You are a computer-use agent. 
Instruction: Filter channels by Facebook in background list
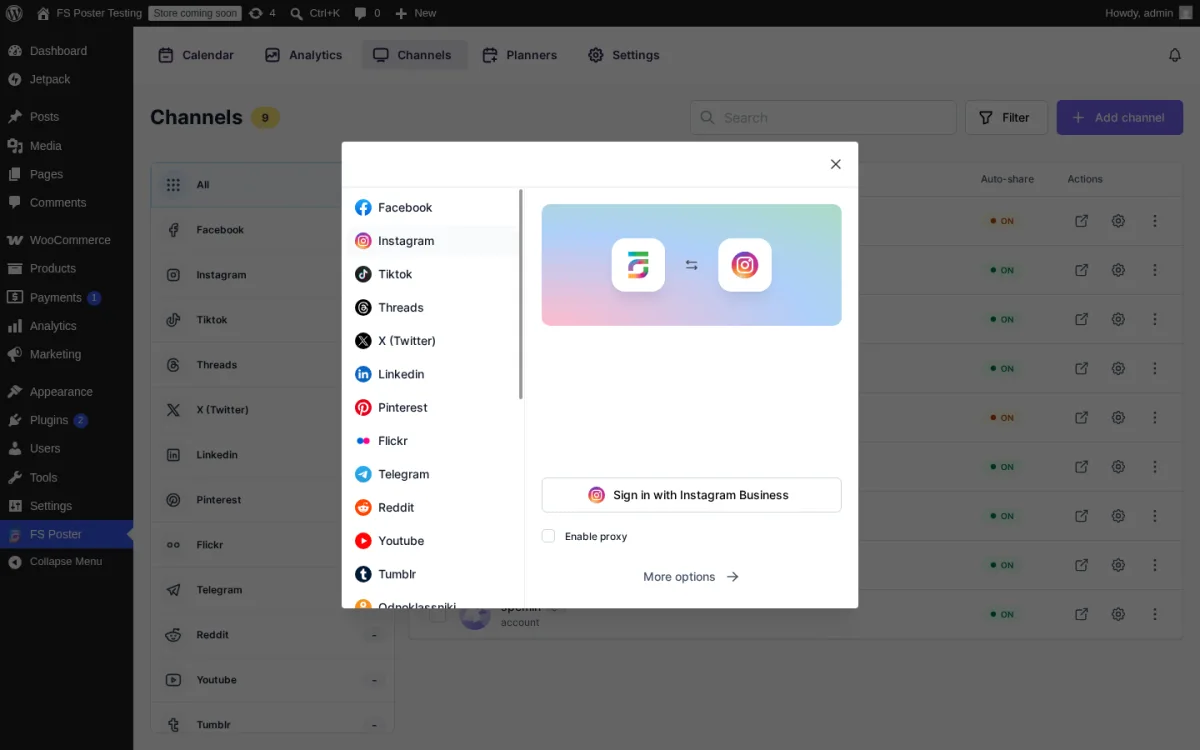(272, 230)
